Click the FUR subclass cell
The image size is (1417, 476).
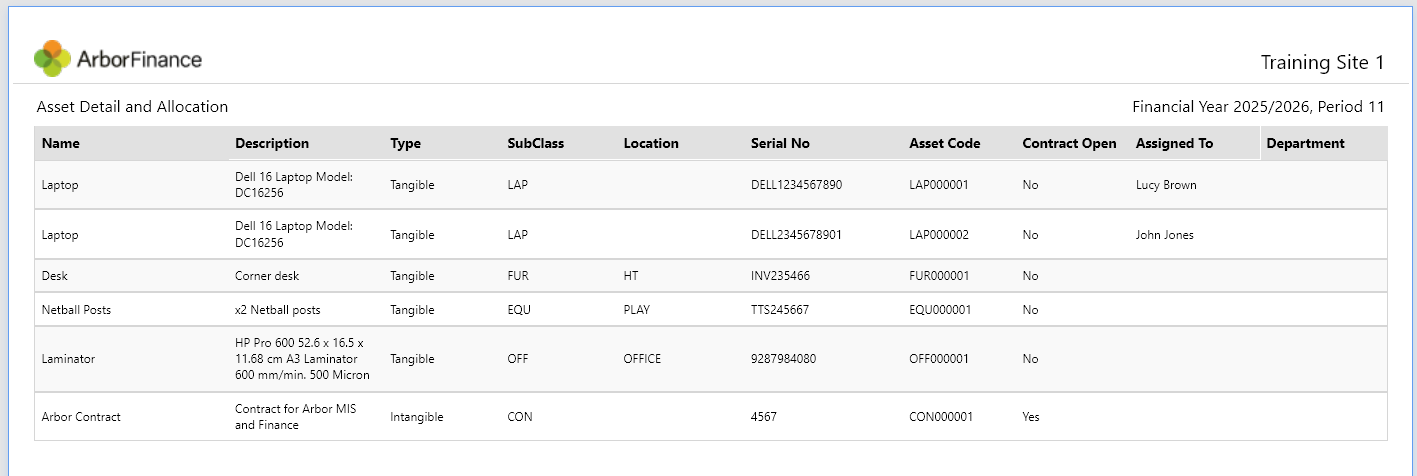tap(517, 276)
